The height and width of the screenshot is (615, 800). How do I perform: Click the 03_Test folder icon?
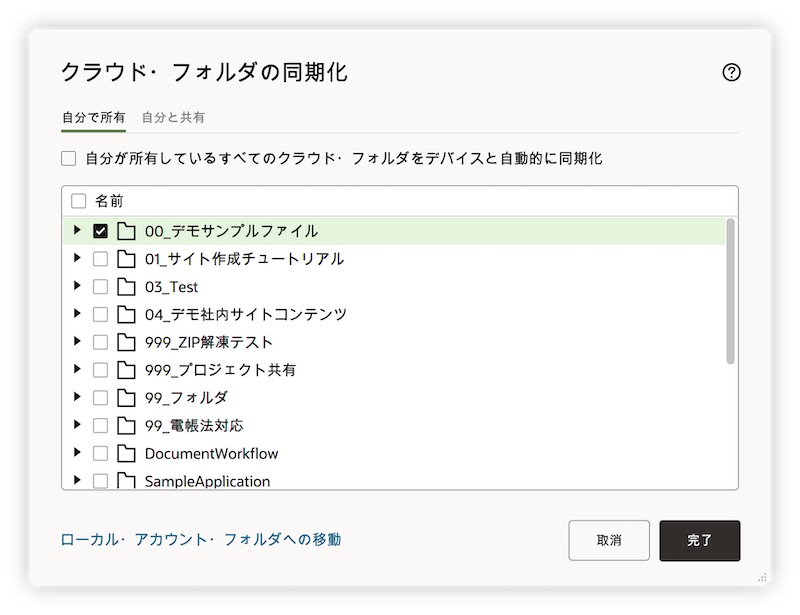click(x=126, y=287)
